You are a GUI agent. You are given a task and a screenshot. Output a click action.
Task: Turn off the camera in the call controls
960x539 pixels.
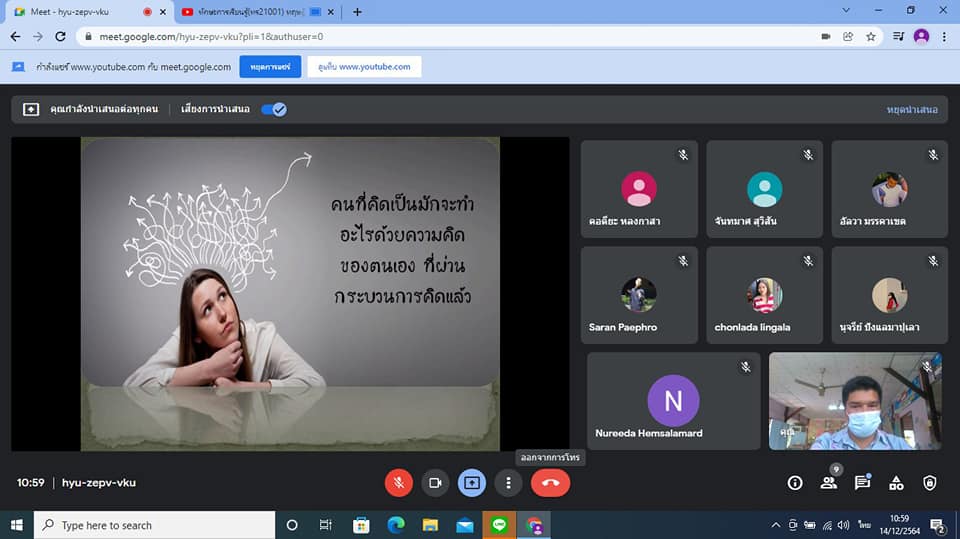[x=435, y=482]
